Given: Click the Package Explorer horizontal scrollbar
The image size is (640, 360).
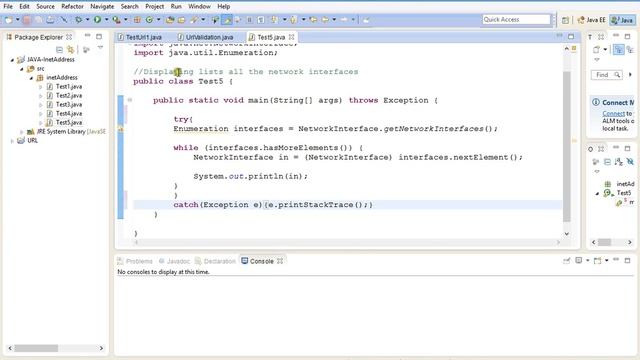Looking at the screenshot, I should (x=36, y=348).
